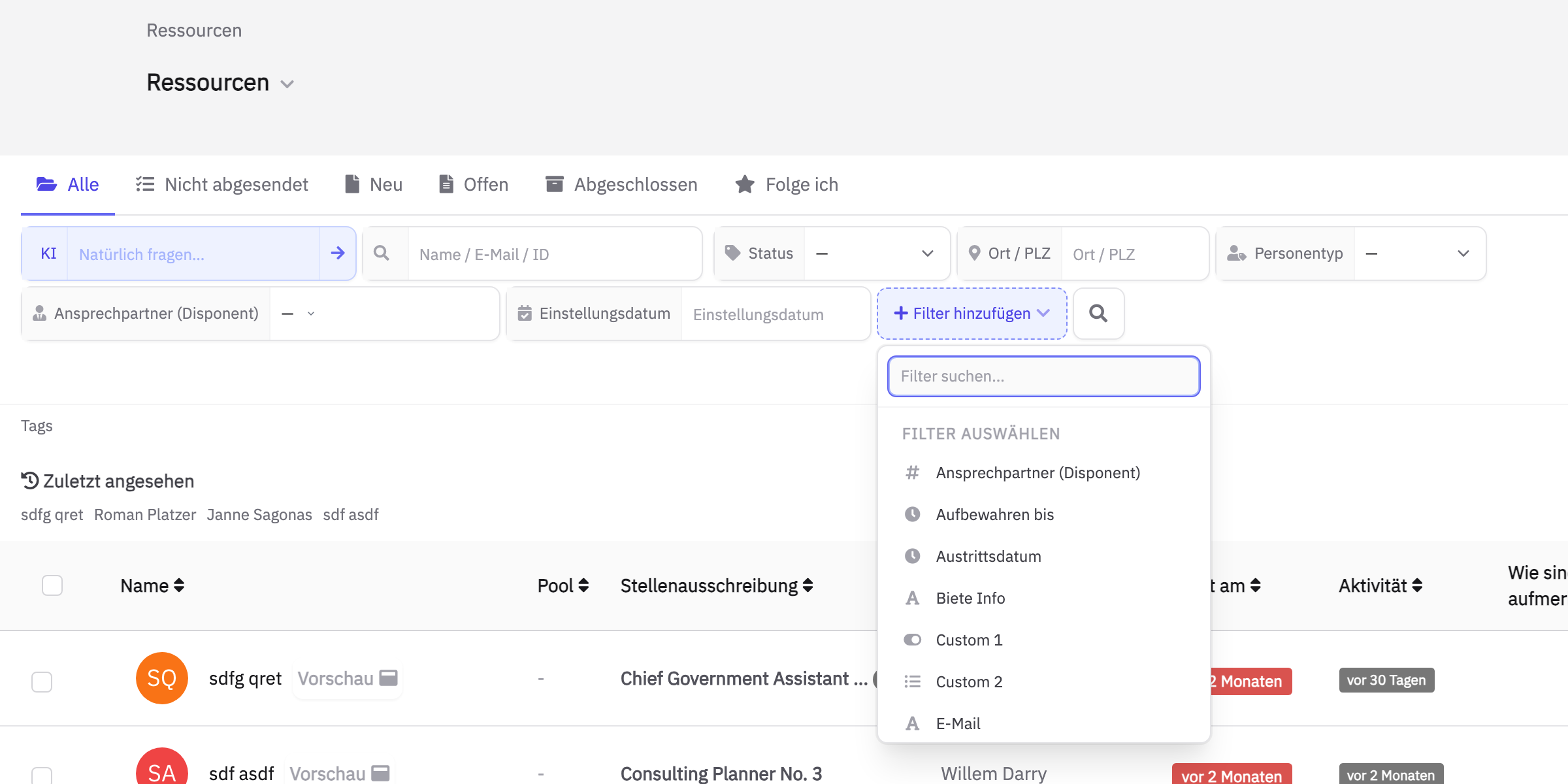Open Consulting Planner No. 3 job posting
This screenshot has width=1568, height=784.
721,774
